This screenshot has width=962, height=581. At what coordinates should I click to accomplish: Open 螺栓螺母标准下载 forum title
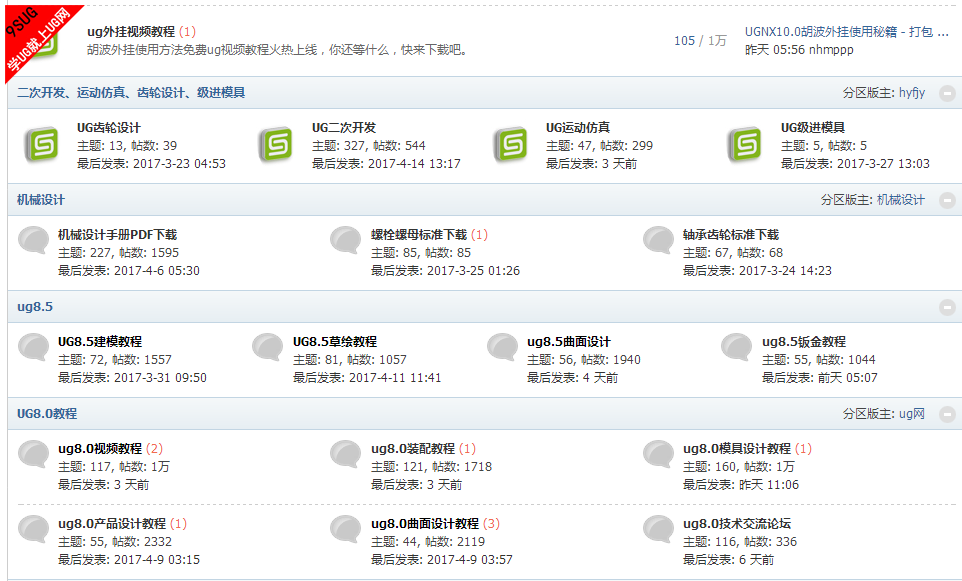pos(419,235)
